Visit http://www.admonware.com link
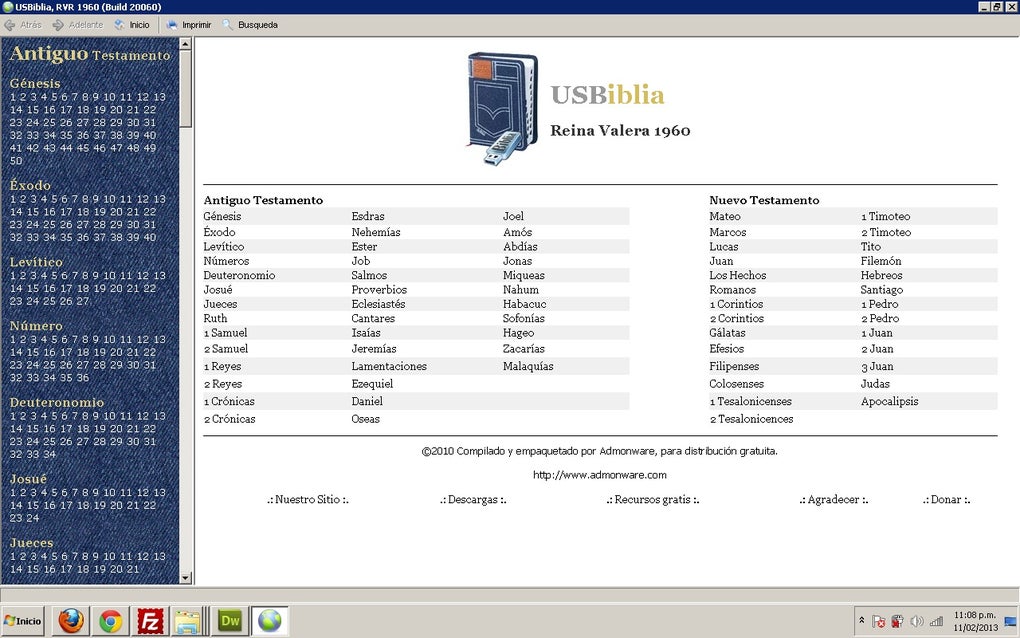The image size is (1020, 638). pyautogui.click(x=600, y=475)
